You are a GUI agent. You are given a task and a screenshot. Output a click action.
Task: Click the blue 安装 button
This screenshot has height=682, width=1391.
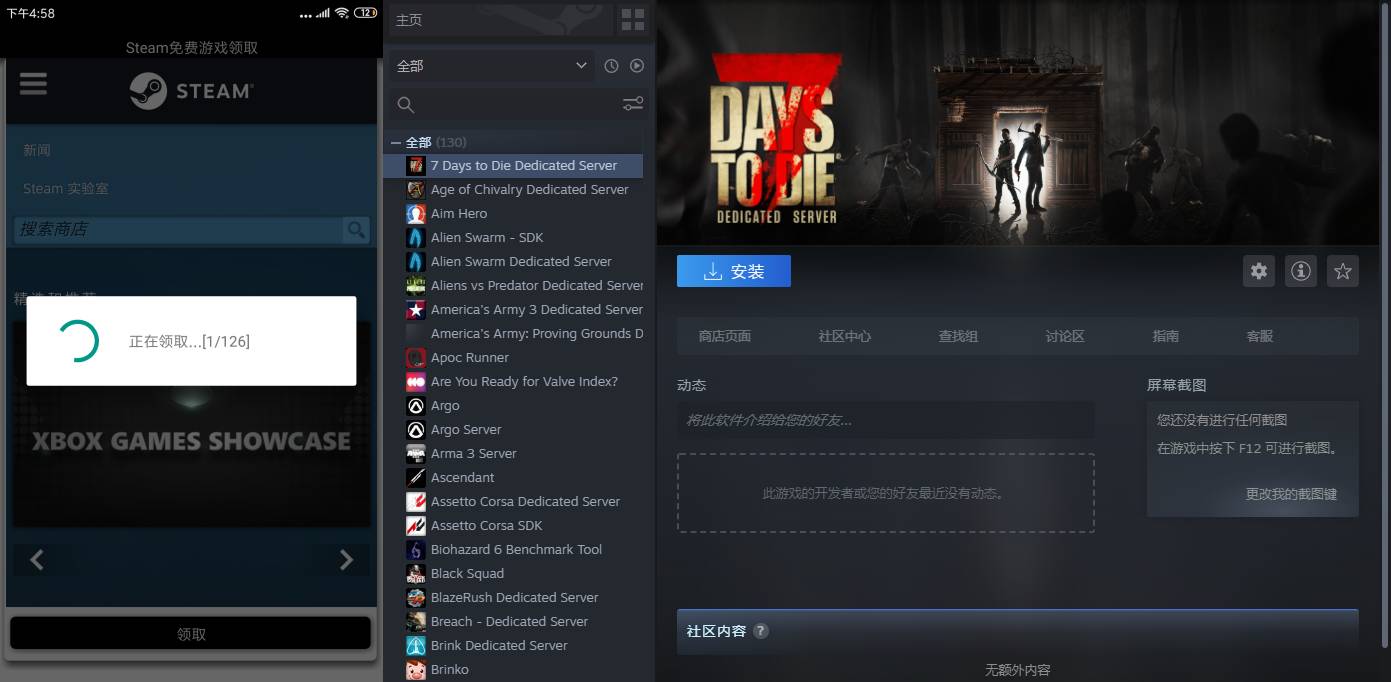[x=733, y=270]
